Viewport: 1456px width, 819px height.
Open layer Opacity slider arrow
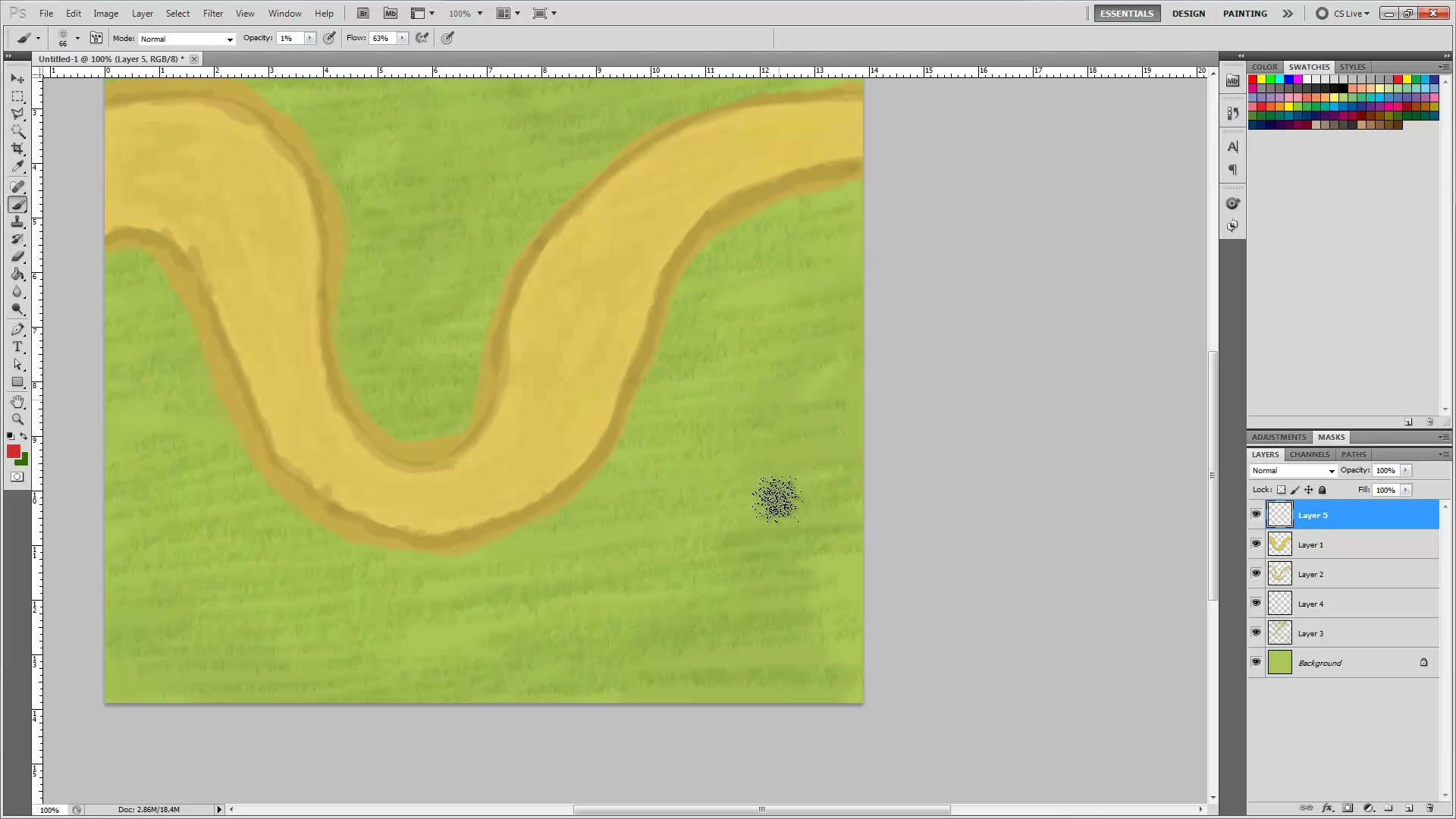point(1405,471)
